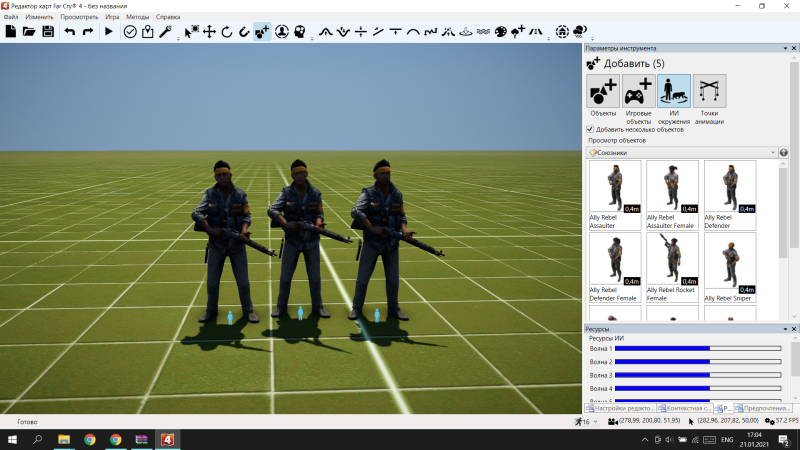800x450 pixels.
Task: Open Ресурсы panel options arrow
Action: [785, 329]
